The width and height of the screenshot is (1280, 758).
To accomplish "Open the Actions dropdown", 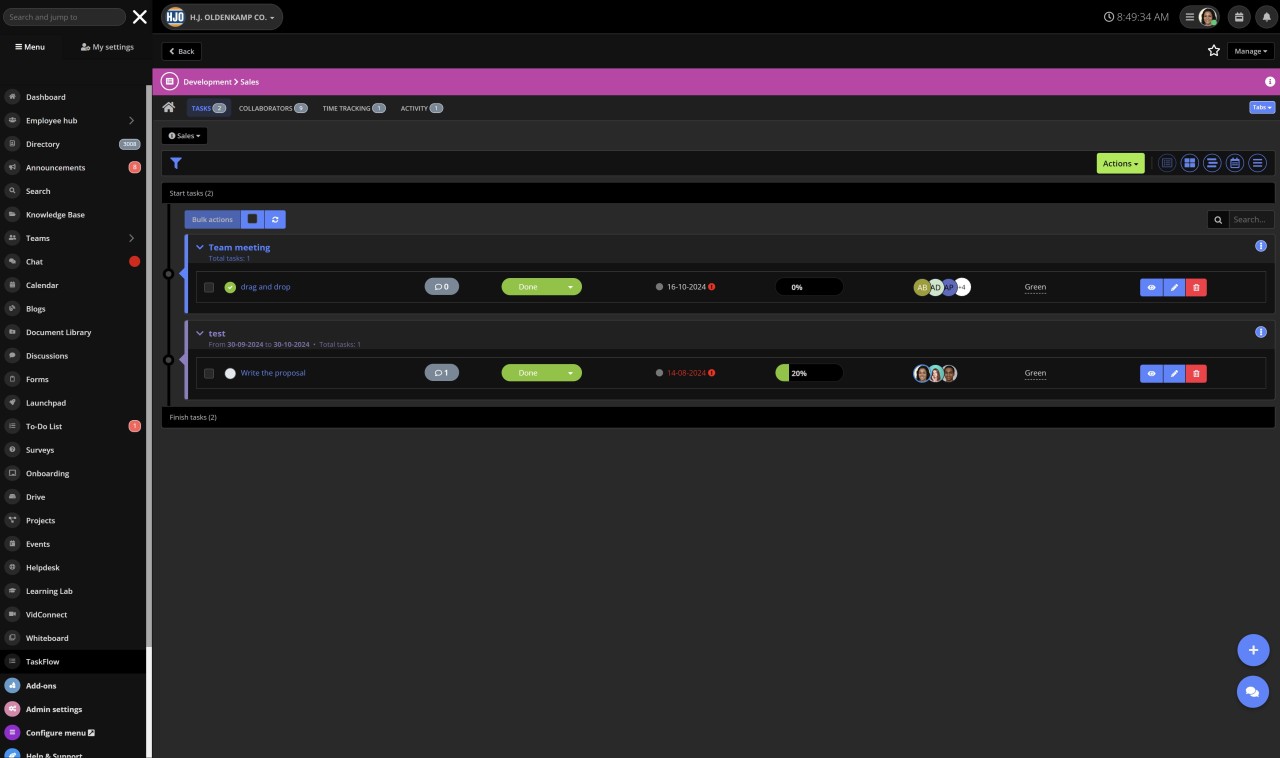I will tap(1120, 163).
